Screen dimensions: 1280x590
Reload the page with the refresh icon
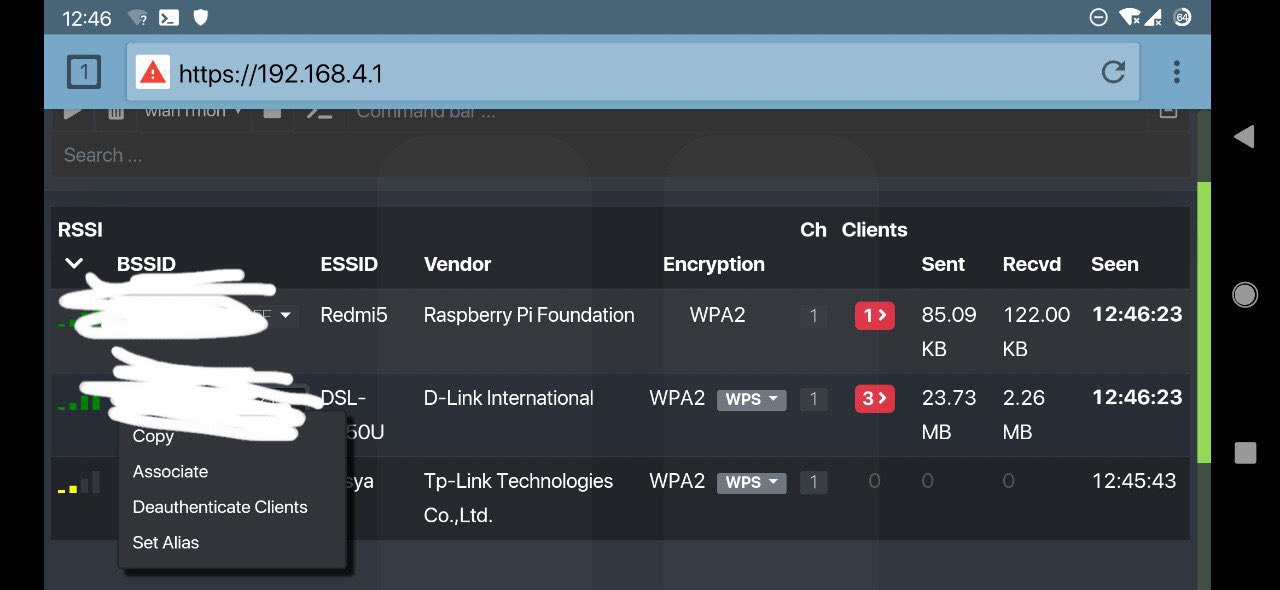(x=1113, y=72)
